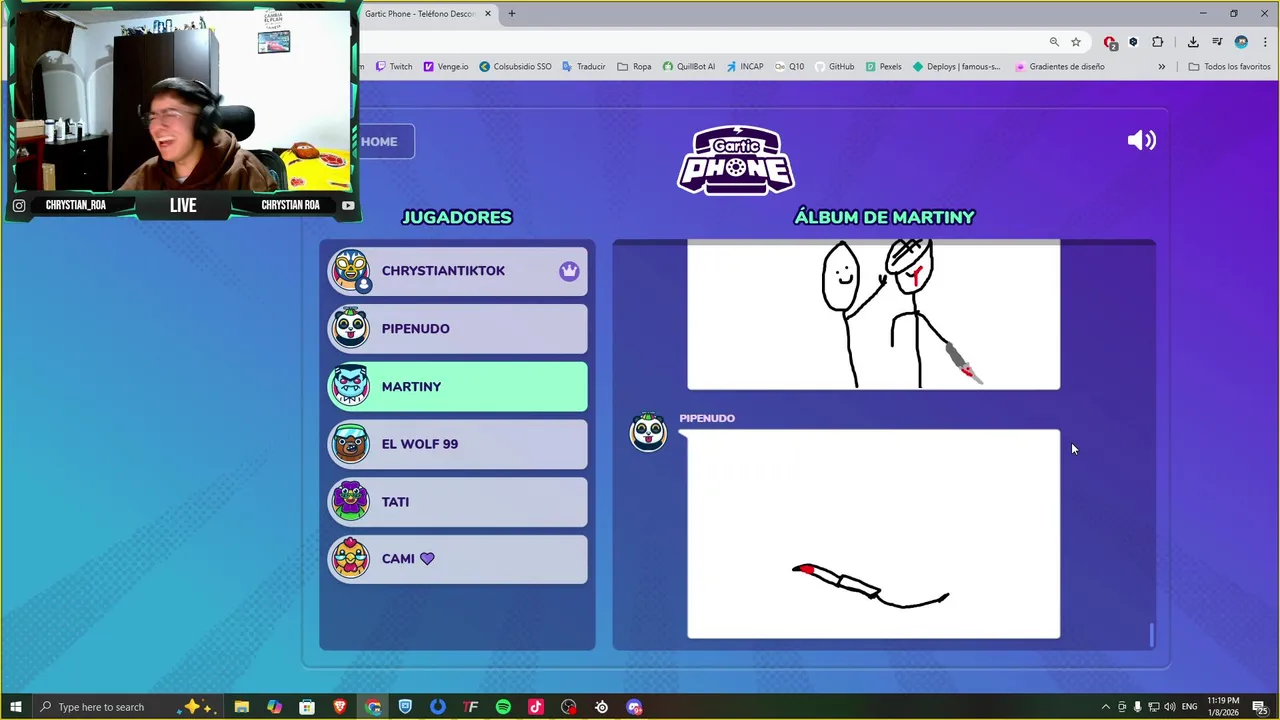
Task: Close the Gartic Phone browser tab
Action: tap(488, 14)
